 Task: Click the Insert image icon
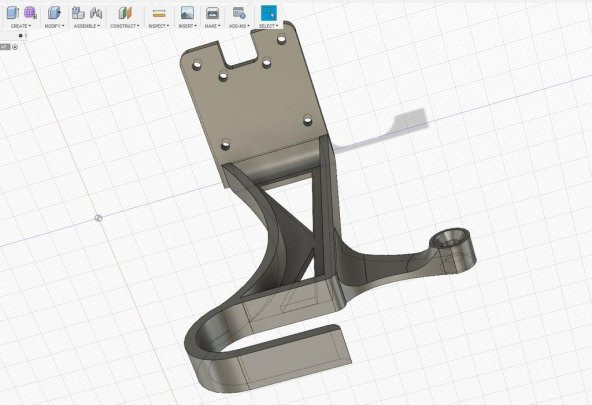187,12
